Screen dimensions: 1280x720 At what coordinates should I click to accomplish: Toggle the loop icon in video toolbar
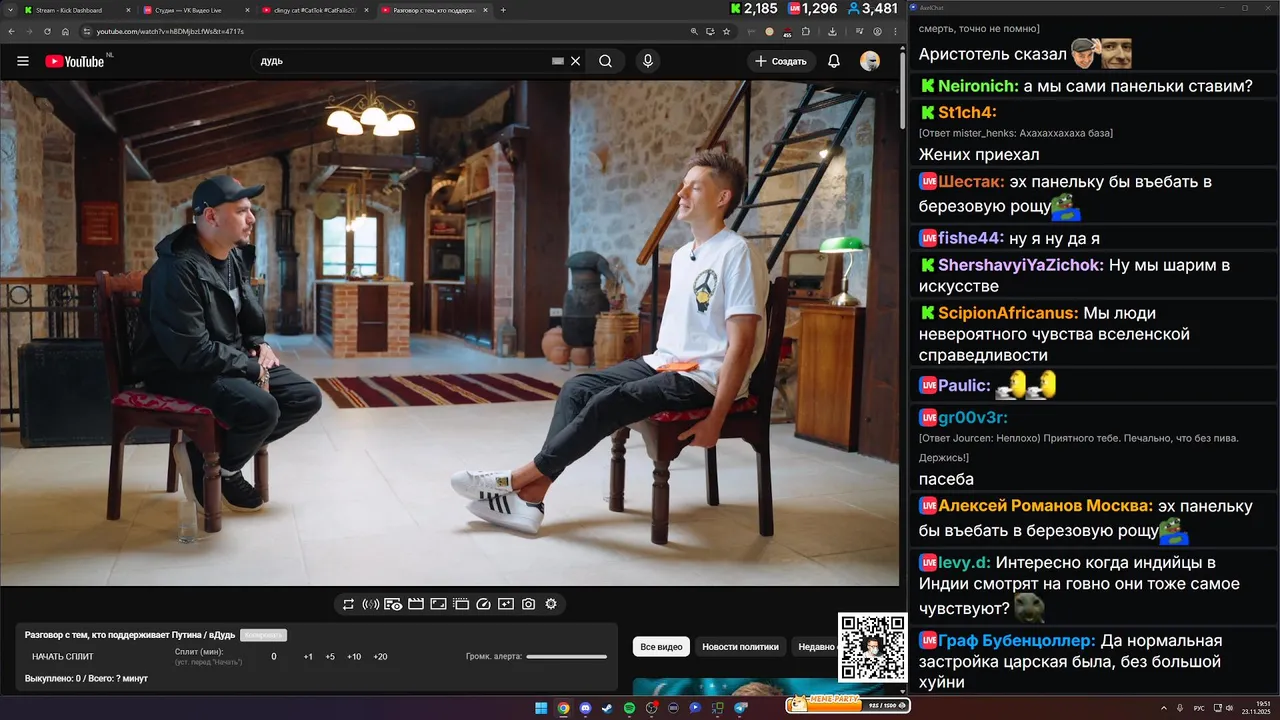coord(348,604)
